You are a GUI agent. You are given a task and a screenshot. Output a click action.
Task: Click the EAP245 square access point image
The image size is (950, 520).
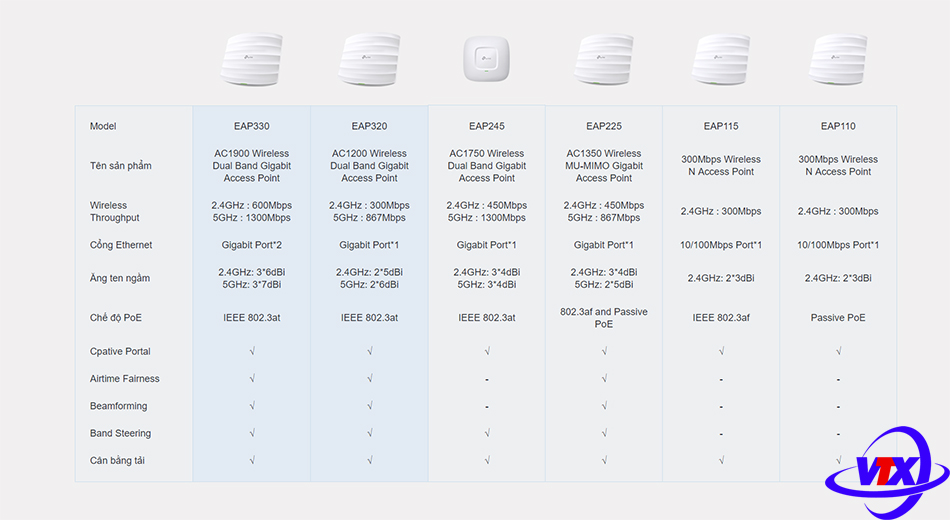(x=487, y=59)
